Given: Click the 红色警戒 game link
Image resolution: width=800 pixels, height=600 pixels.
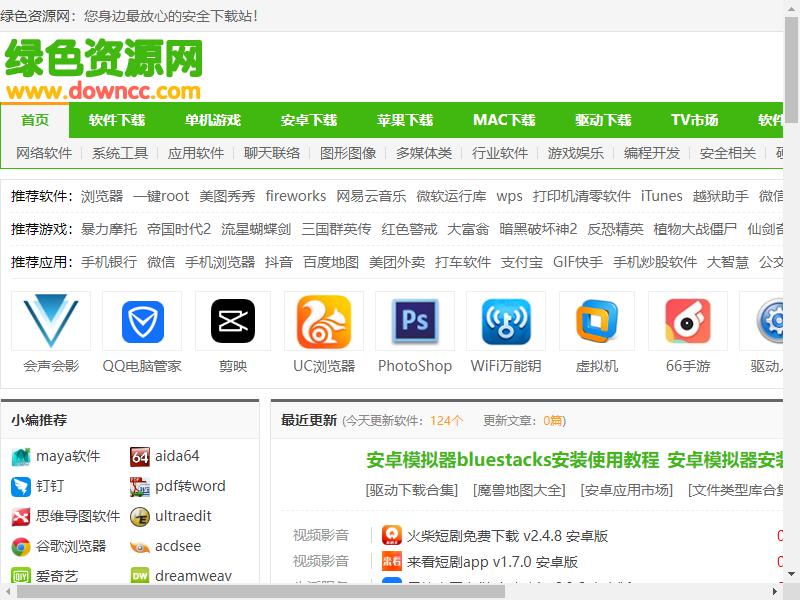Looking at the screenshot, I should coord(409,229).
